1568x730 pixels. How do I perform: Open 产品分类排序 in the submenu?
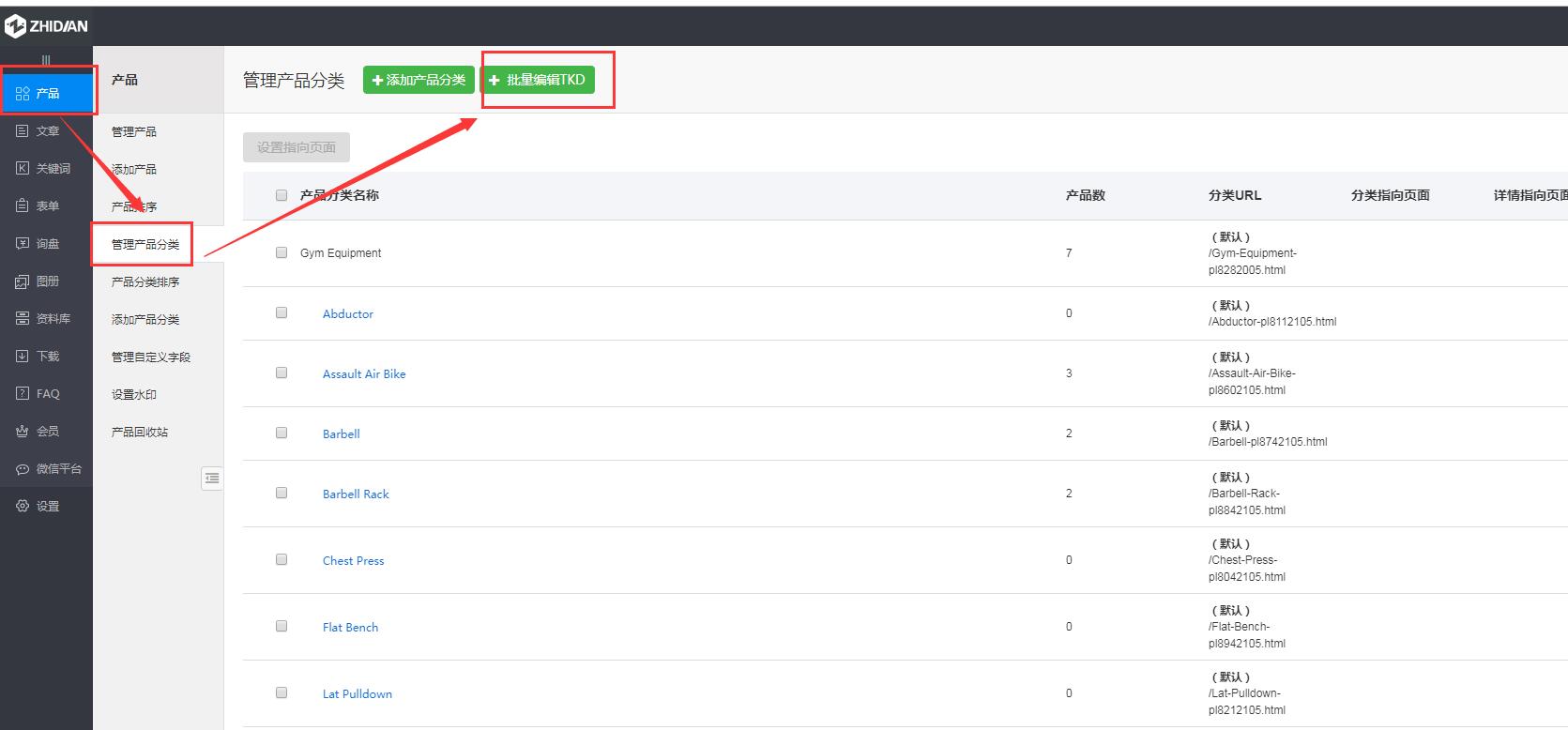145,282
